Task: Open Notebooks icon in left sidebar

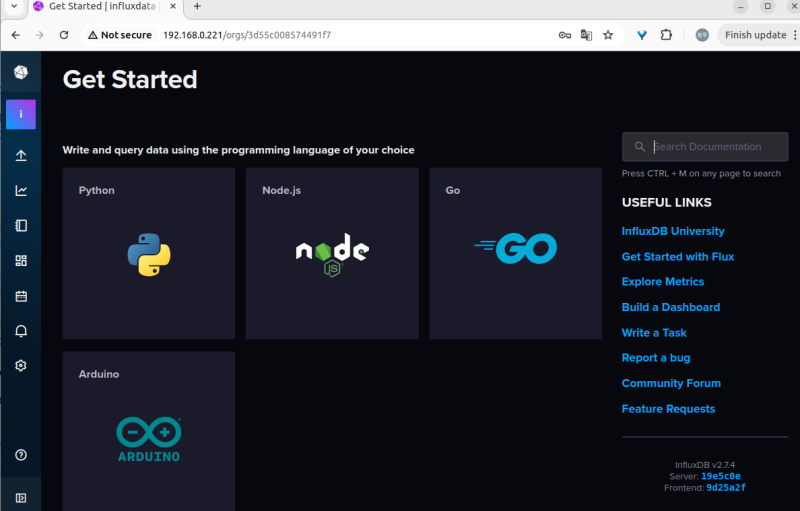Action: click(x=21, y=226)
